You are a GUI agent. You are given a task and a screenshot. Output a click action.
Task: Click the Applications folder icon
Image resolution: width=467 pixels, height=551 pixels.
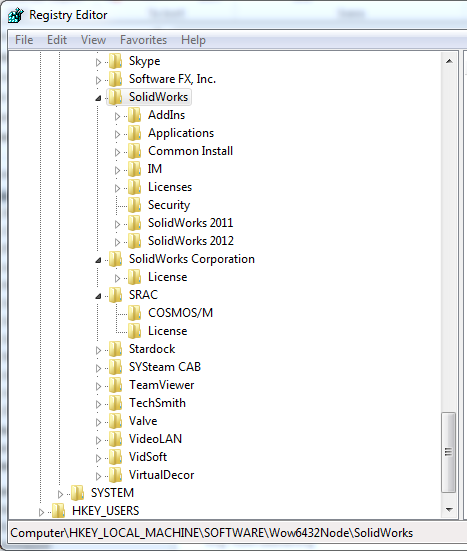[134, 133]
